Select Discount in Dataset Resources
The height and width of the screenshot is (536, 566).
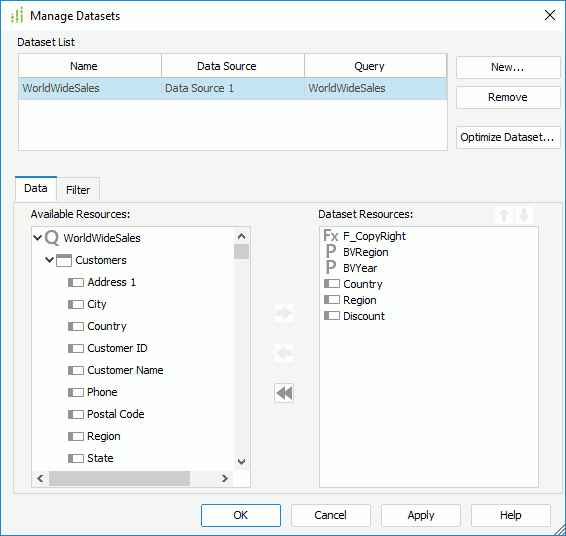click(x=364, y=316)
